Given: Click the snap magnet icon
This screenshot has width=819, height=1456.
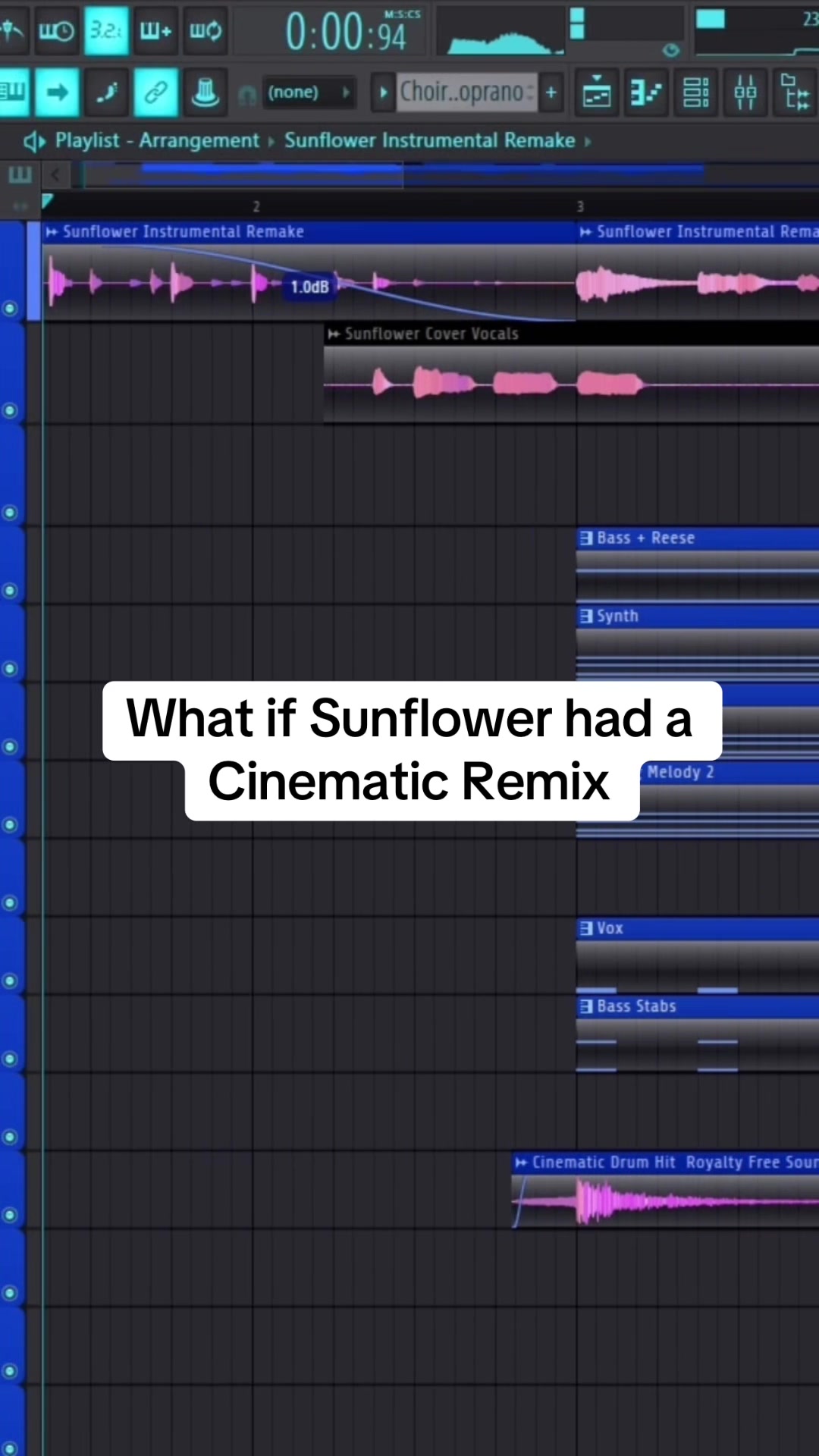Looking at the screenshot, I should [247, 94].
